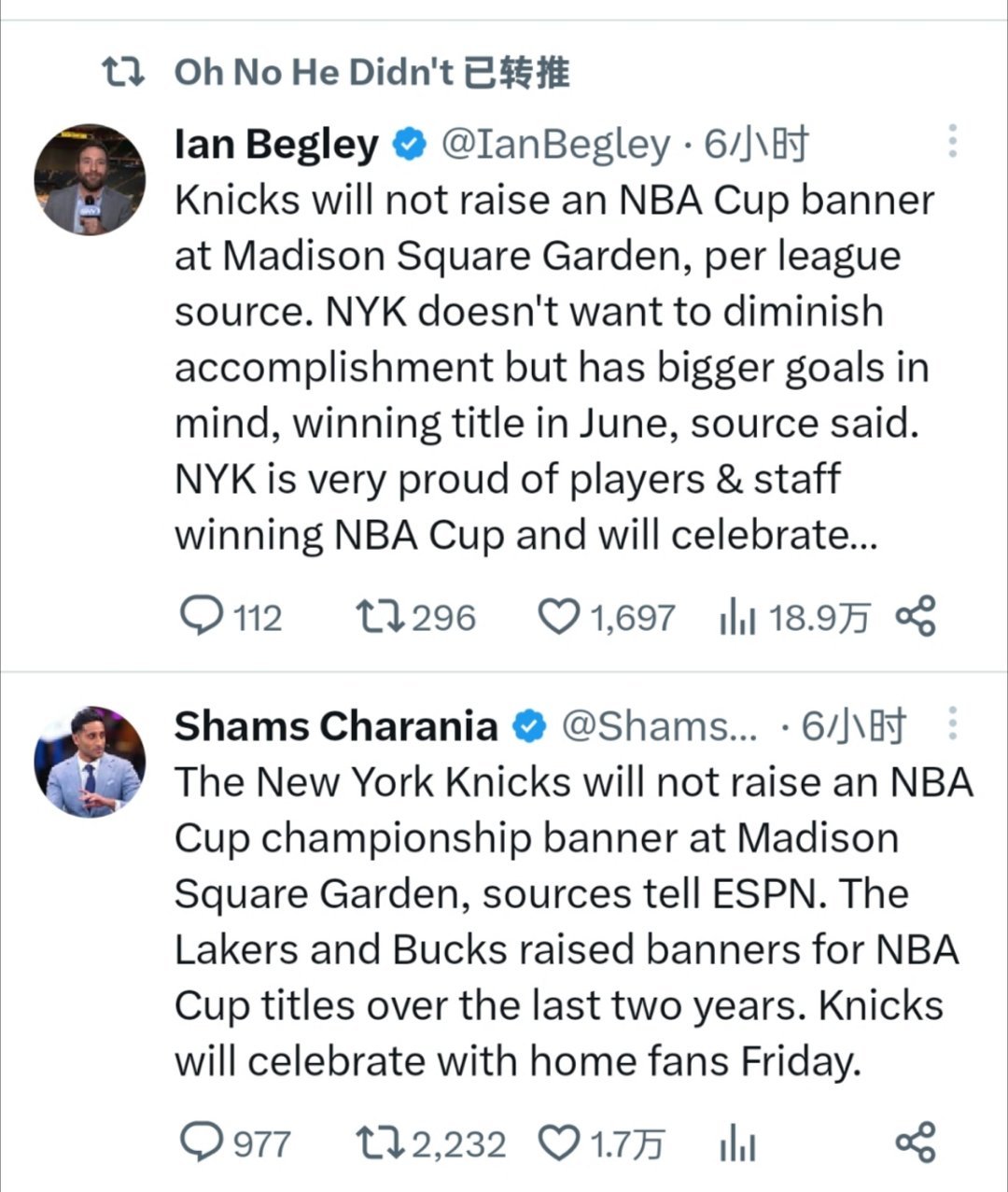Expand Ian Begley's truncated tweet text
The image size is (1008, 1192).
[x=525, y=535]
